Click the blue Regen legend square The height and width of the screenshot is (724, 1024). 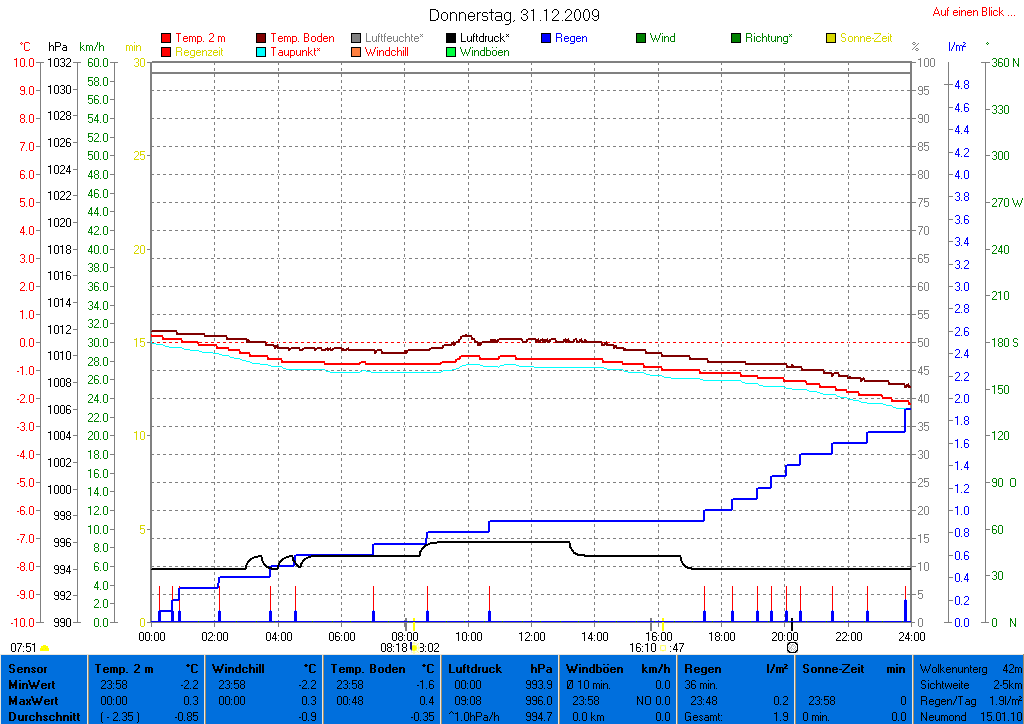[x=546, y=39]
